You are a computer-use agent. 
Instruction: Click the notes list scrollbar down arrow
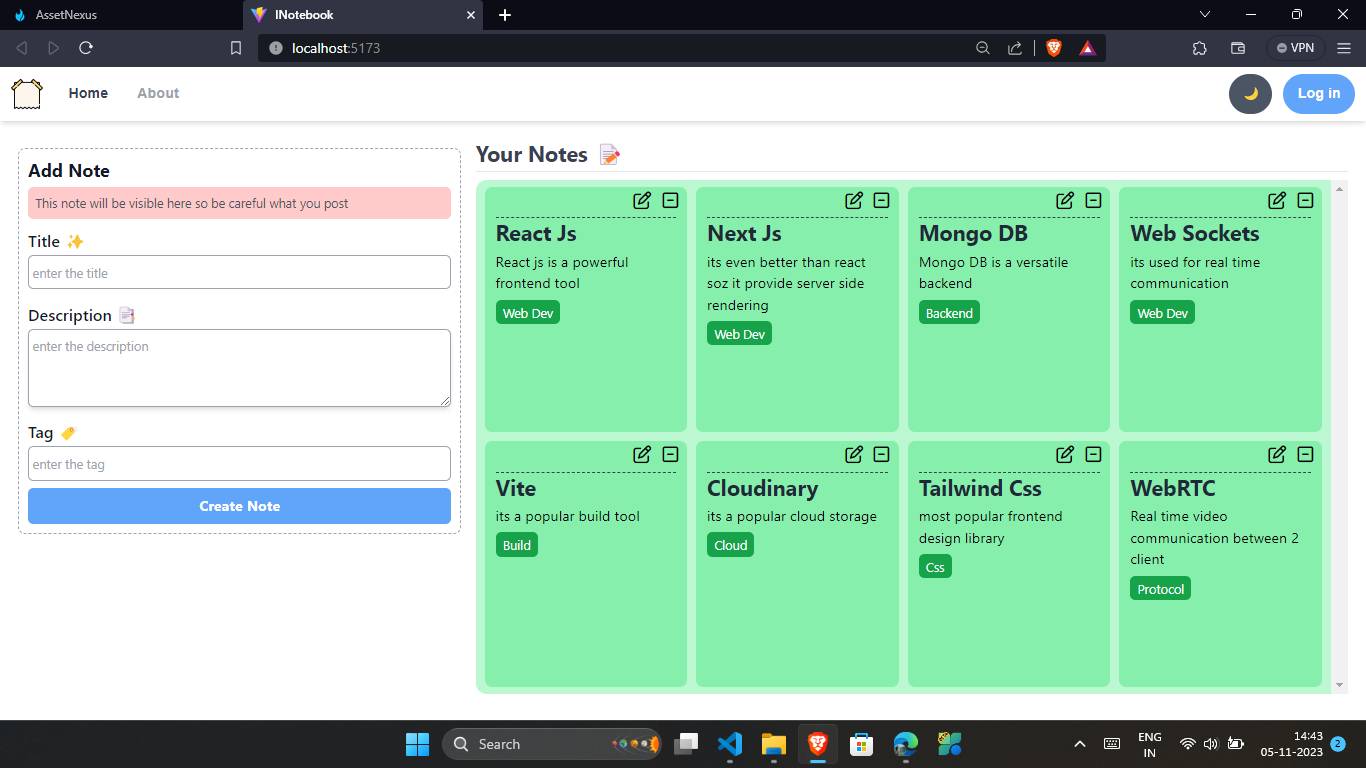click(1340, 685)
